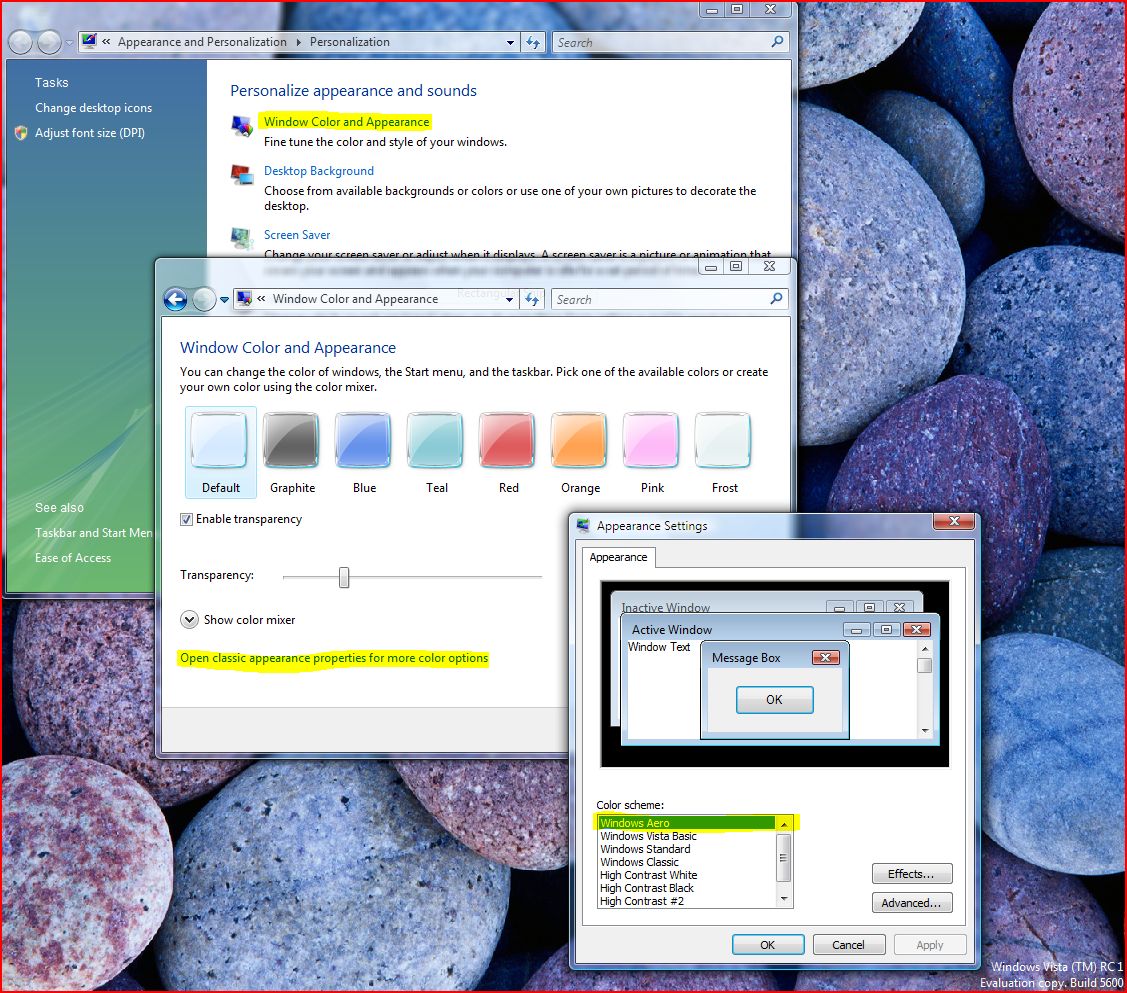
Task: Close the Appearance Settings dialog
Action: (x=954, y=521)
